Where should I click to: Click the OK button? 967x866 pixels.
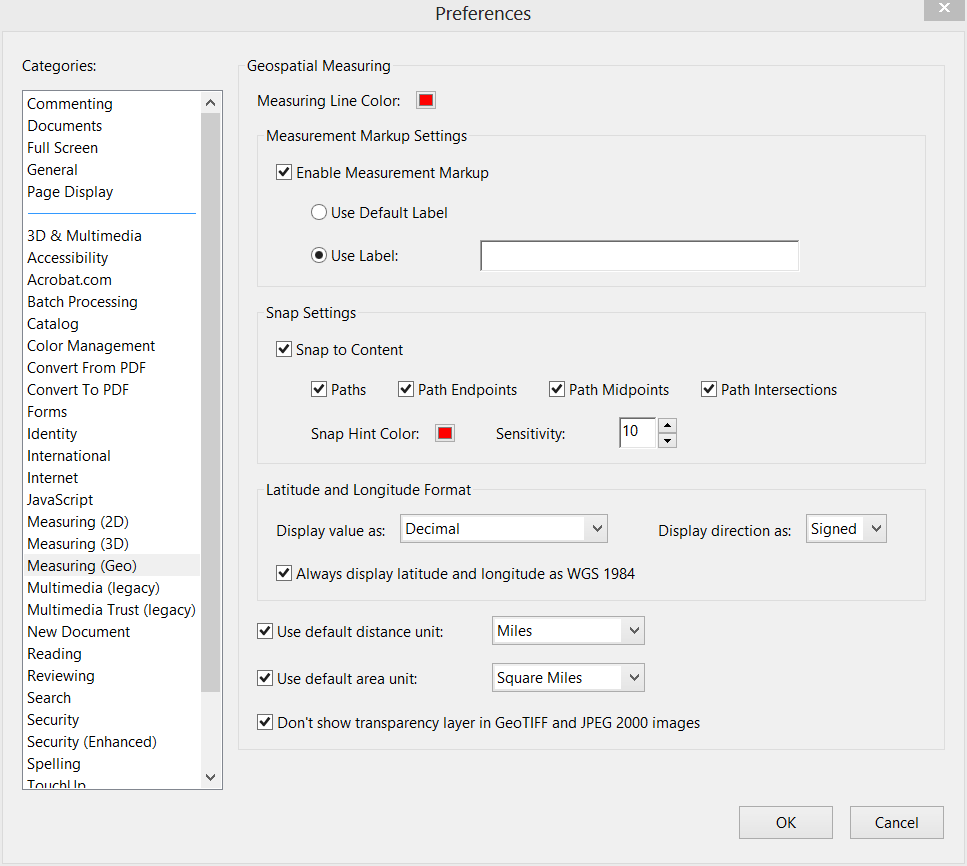[786, 822]
